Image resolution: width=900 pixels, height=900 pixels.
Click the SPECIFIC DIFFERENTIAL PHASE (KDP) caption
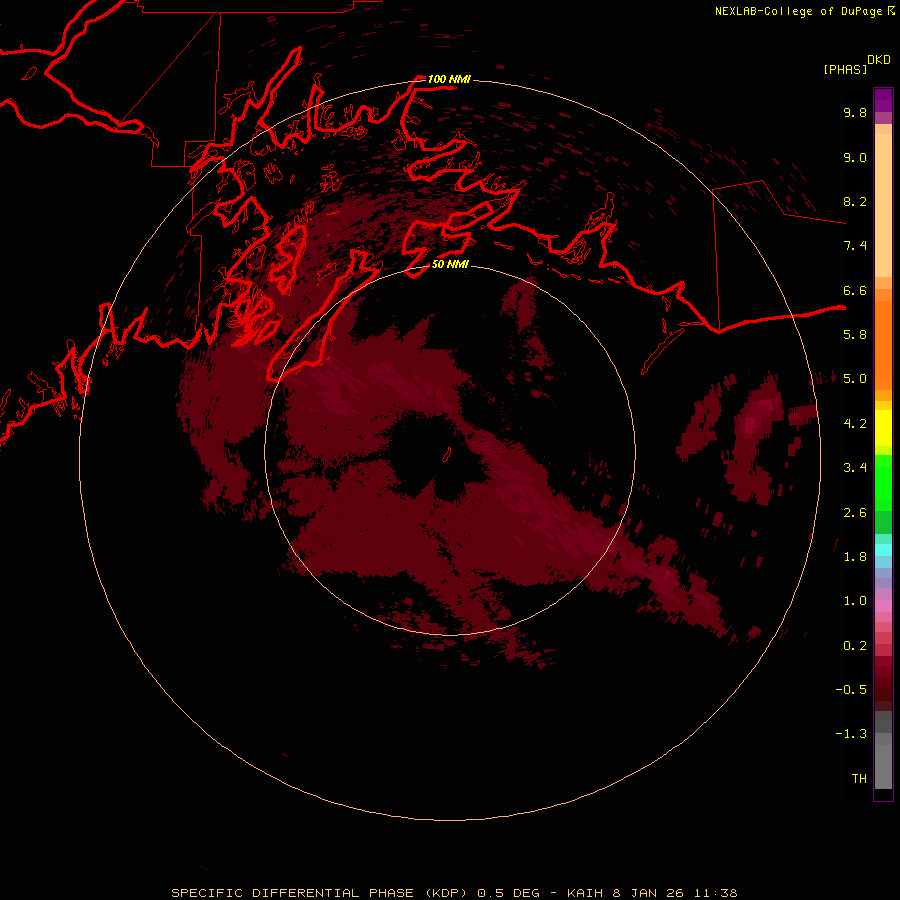[x=321, y=893]
